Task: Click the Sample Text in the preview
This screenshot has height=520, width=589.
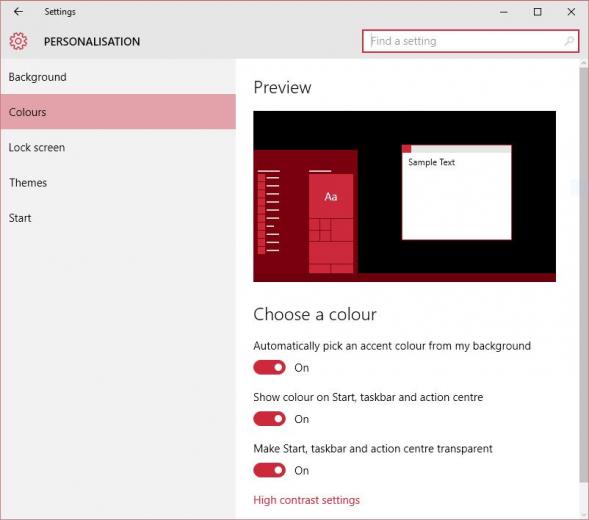Action: pyautogui.click(x=432, y=162)
